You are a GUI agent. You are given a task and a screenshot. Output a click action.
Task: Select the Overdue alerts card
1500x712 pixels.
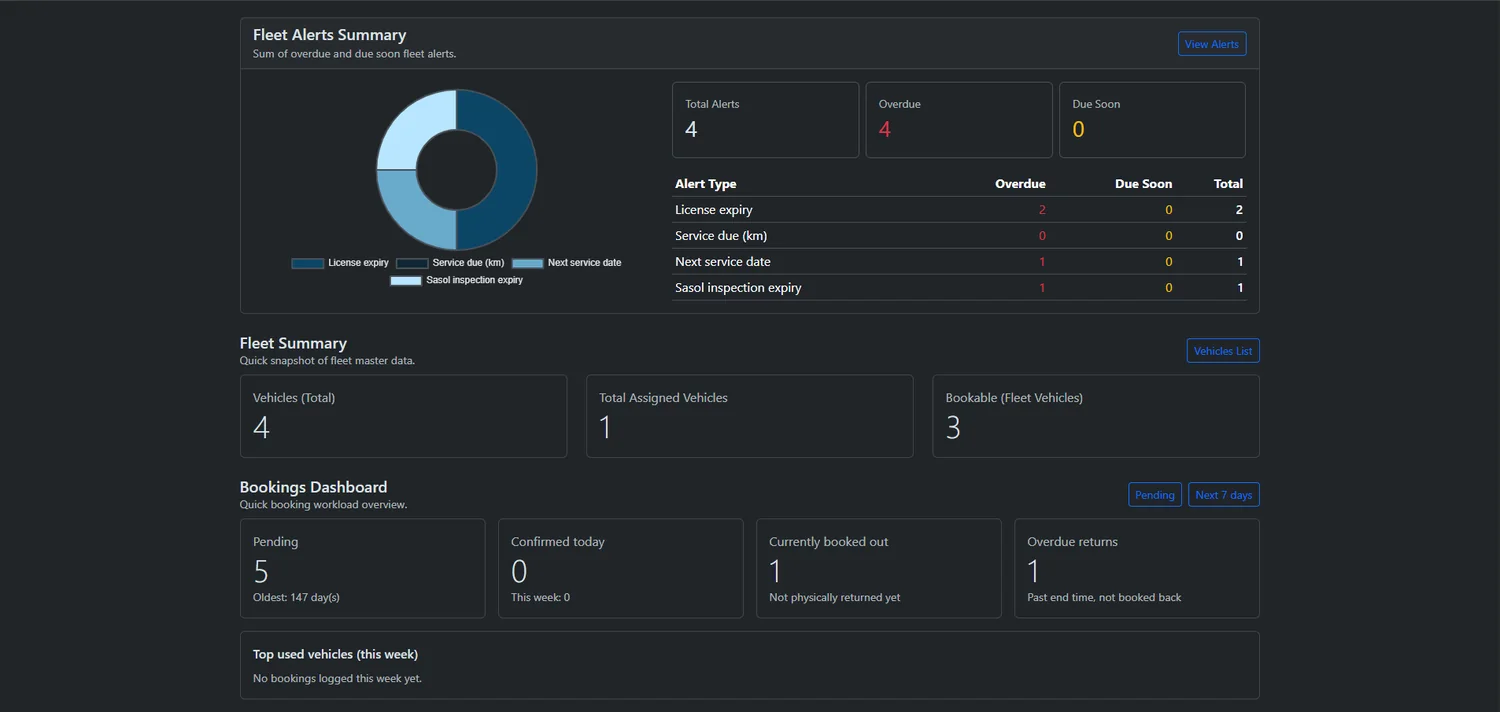959,120
